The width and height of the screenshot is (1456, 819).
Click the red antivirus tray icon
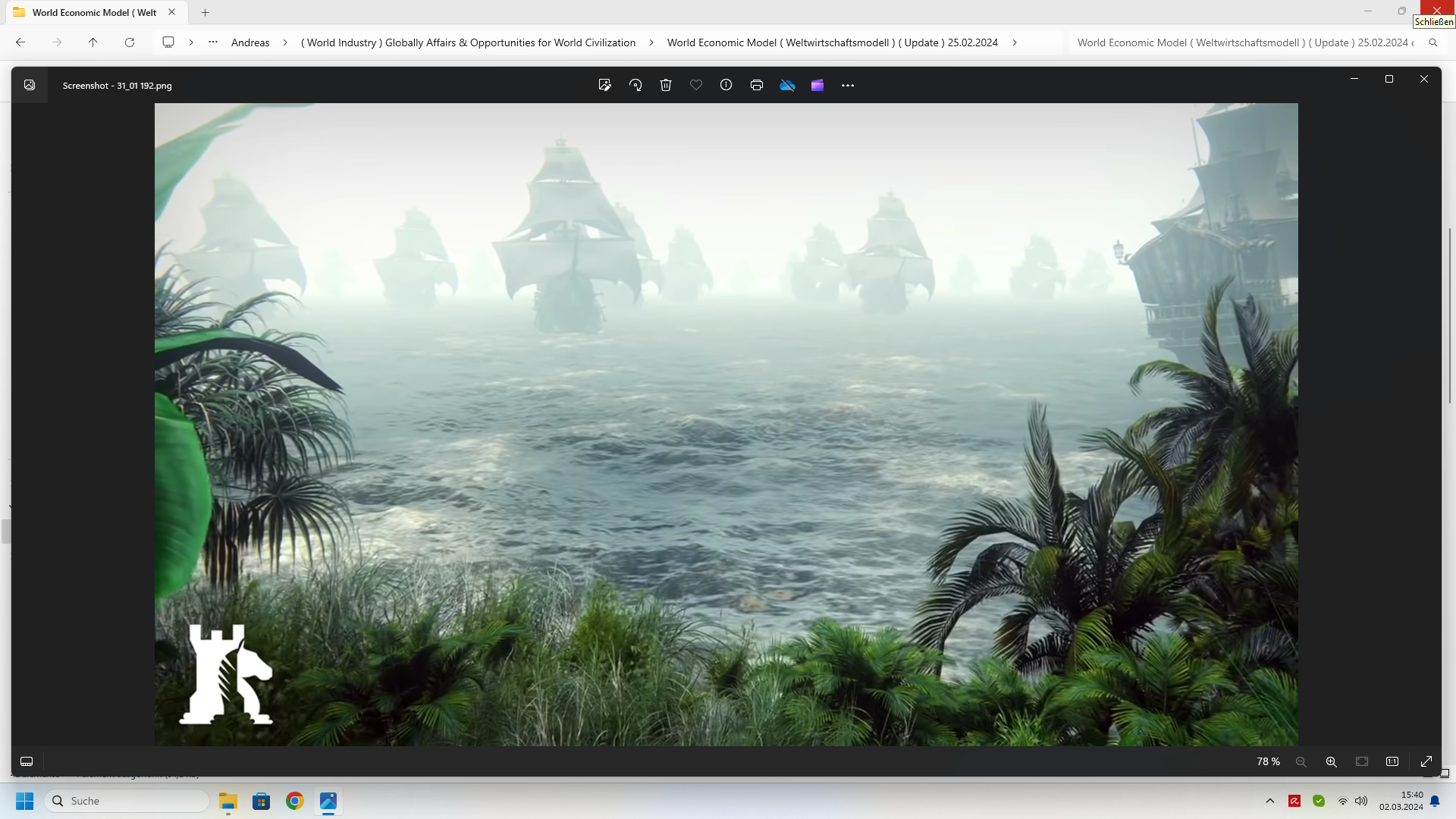point(1294,801)
